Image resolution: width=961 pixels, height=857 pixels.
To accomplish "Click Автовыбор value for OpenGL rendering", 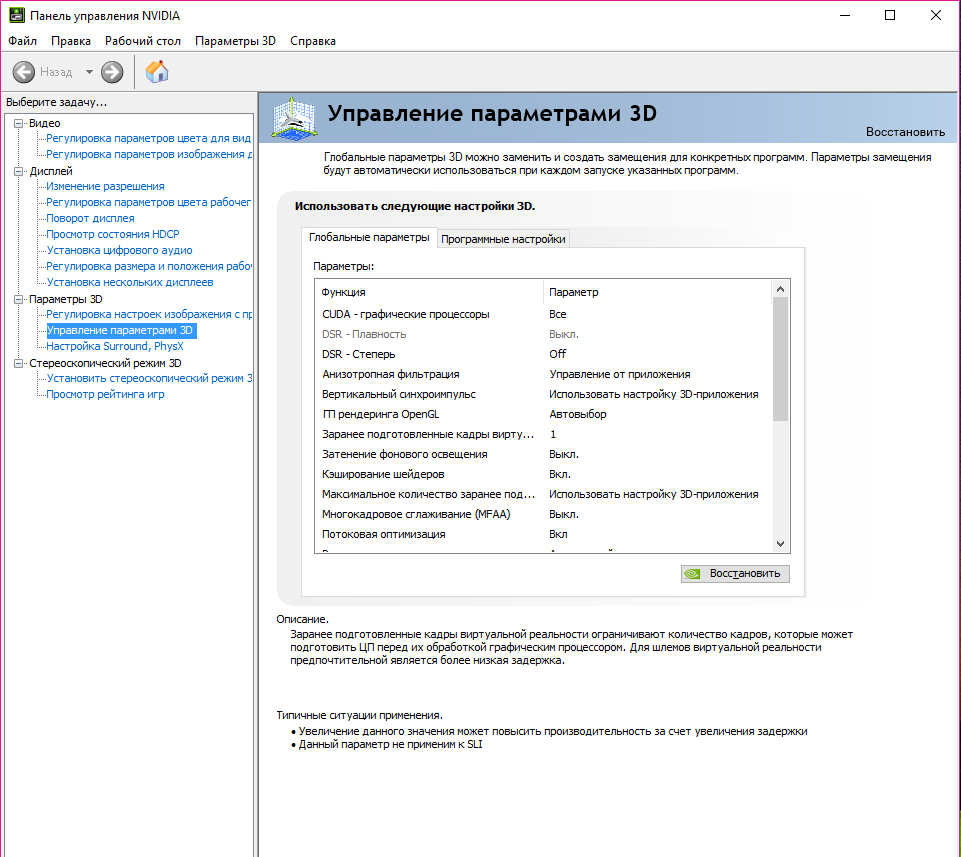I will click(577, 414).
